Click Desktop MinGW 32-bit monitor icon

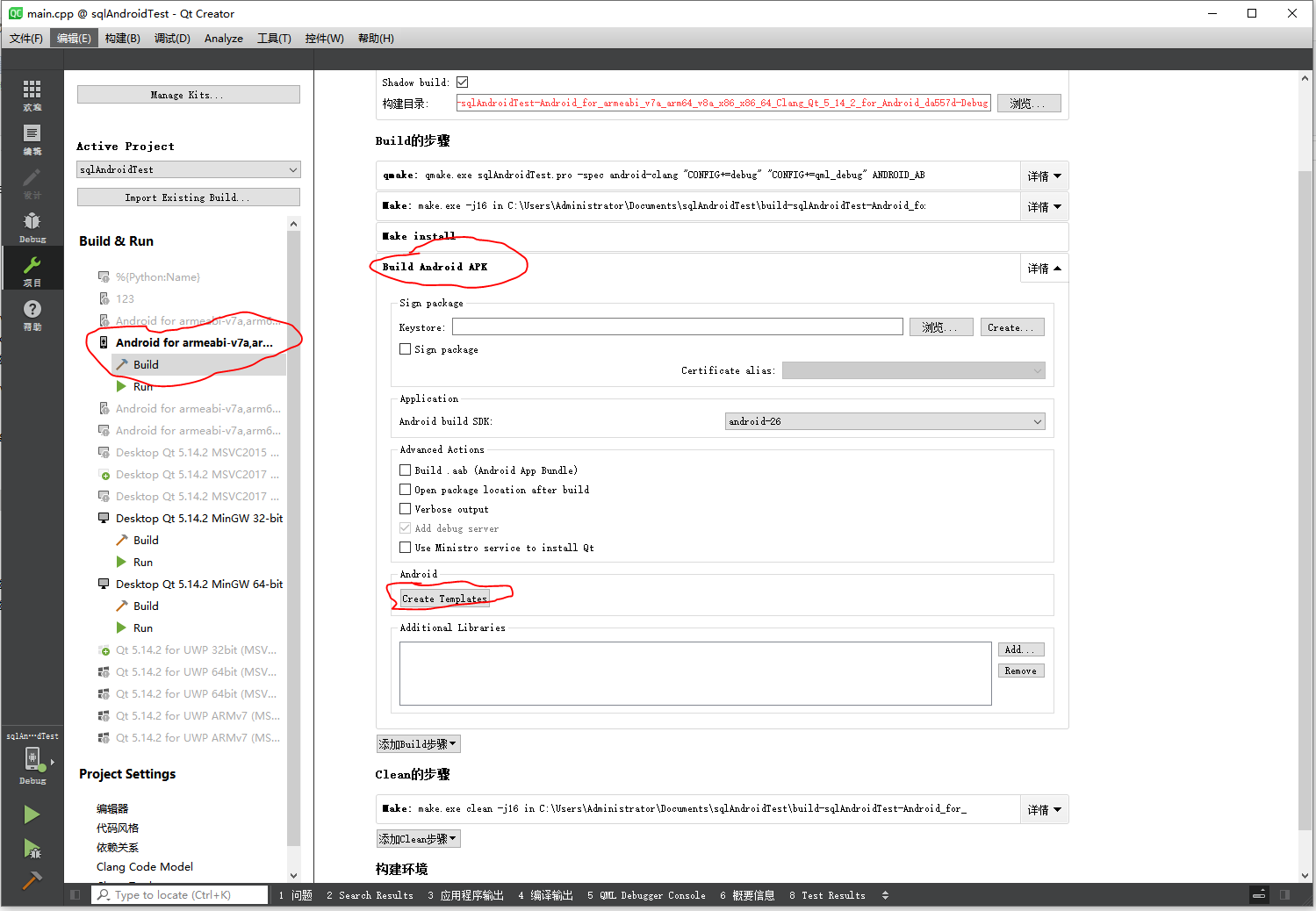tap(104, 518)
